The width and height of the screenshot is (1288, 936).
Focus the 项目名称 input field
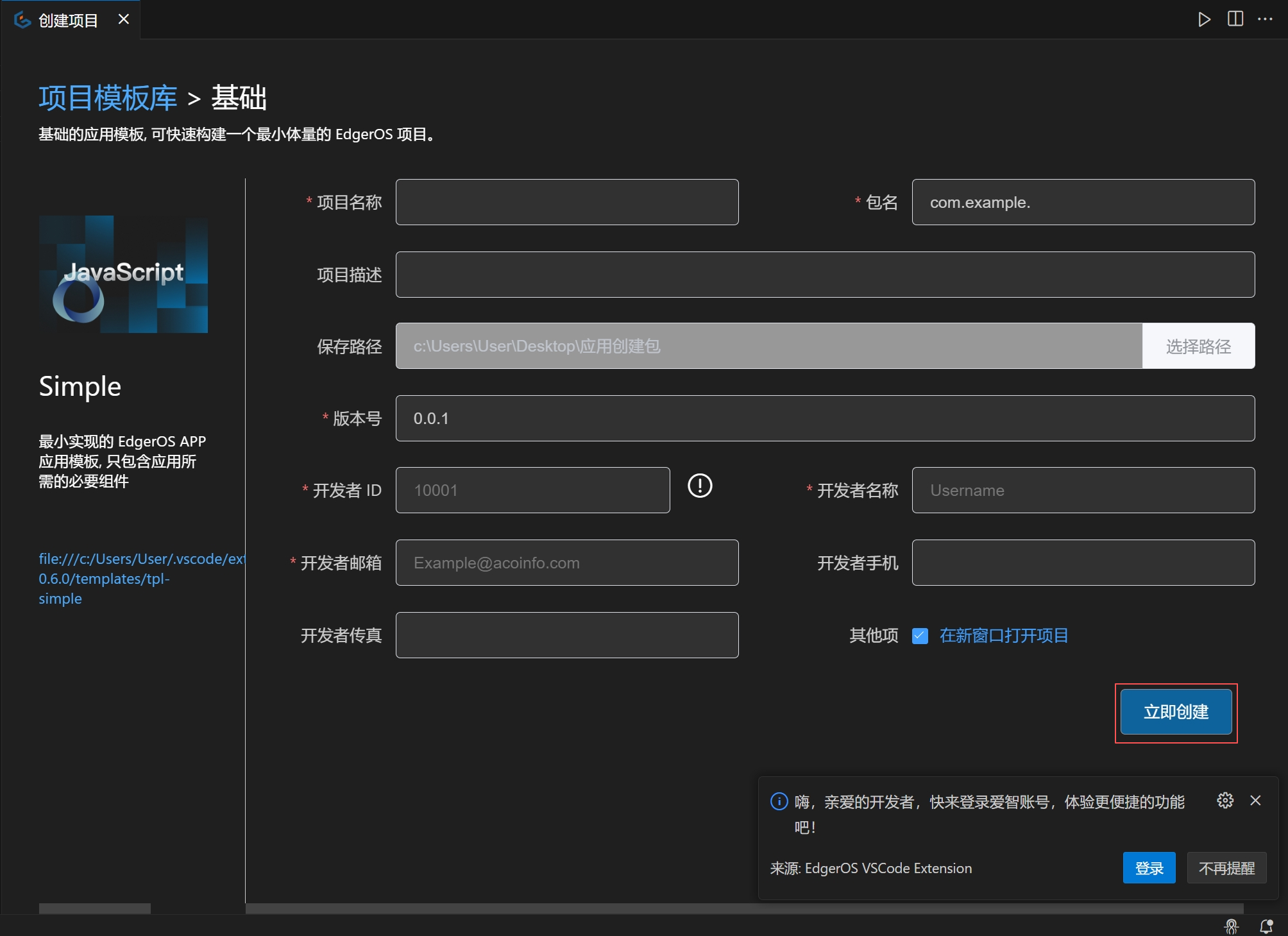coord(567,202)
